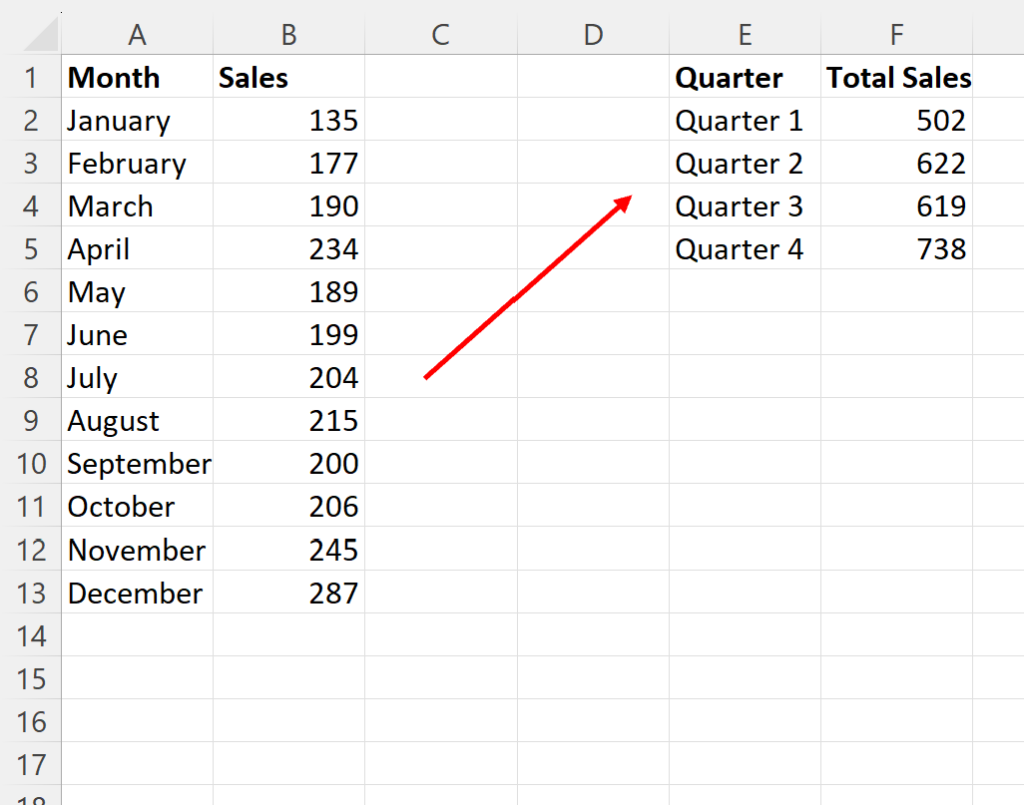Click empty cell D6 in column D
The image size is (1024, 805).
(593, 292)
